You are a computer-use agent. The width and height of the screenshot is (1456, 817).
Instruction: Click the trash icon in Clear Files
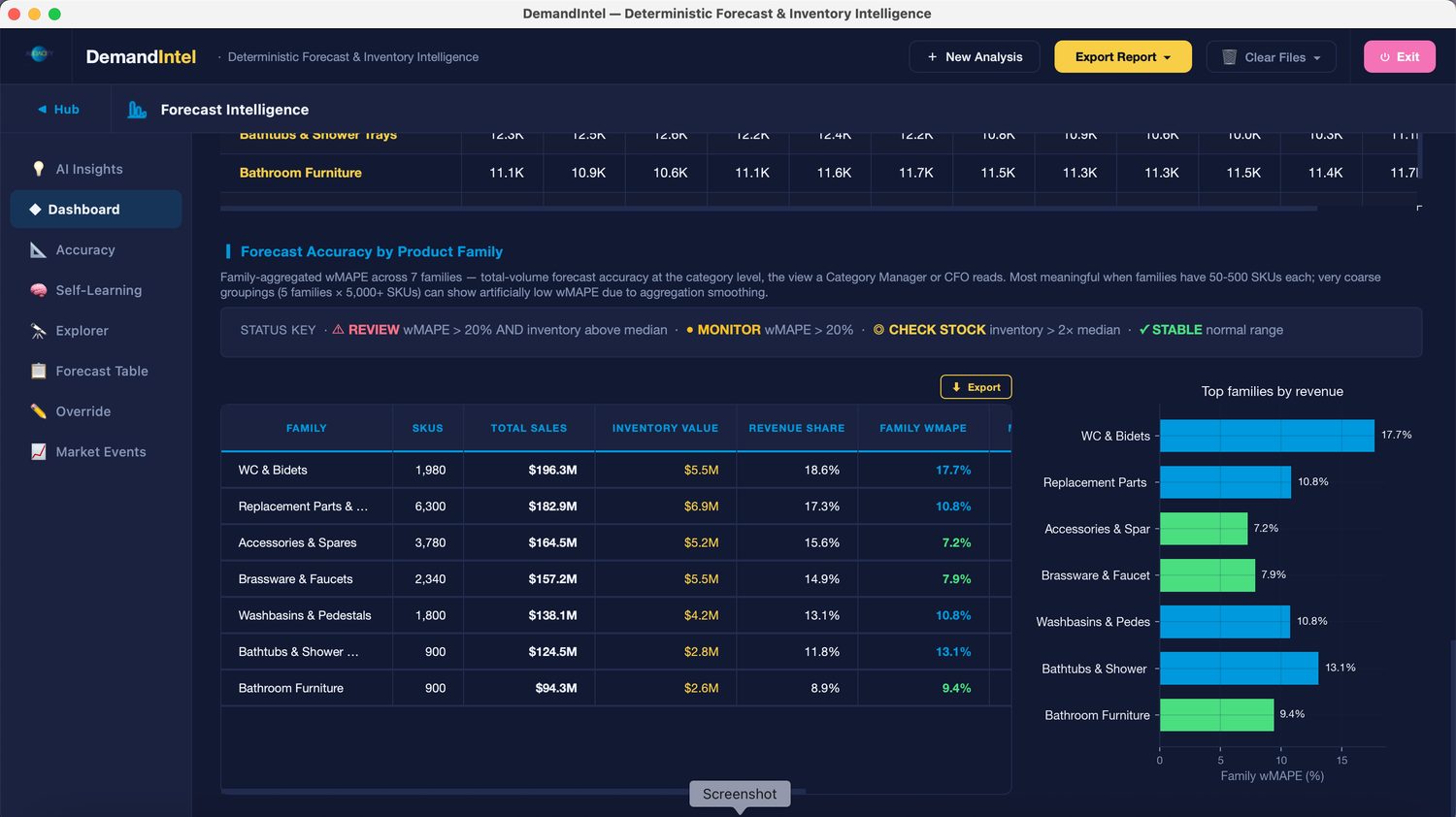[x=1229, y=57]
